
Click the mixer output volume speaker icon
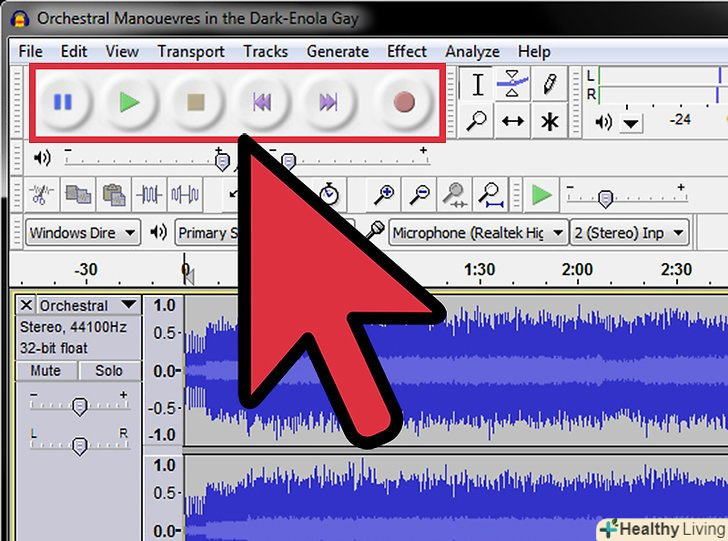[42, 158]
